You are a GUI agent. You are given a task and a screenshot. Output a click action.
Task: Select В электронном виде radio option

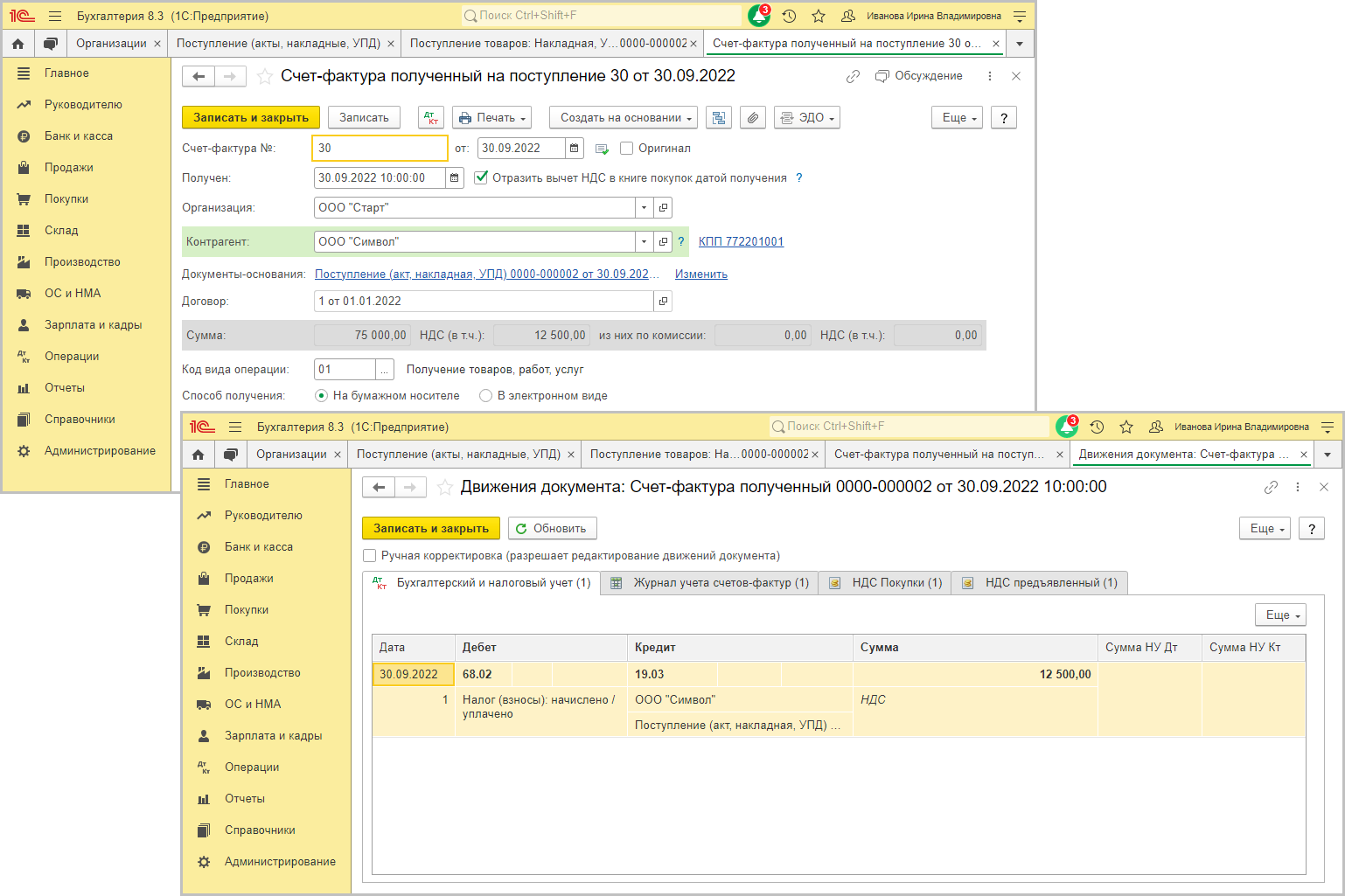(x=486, y=396)
